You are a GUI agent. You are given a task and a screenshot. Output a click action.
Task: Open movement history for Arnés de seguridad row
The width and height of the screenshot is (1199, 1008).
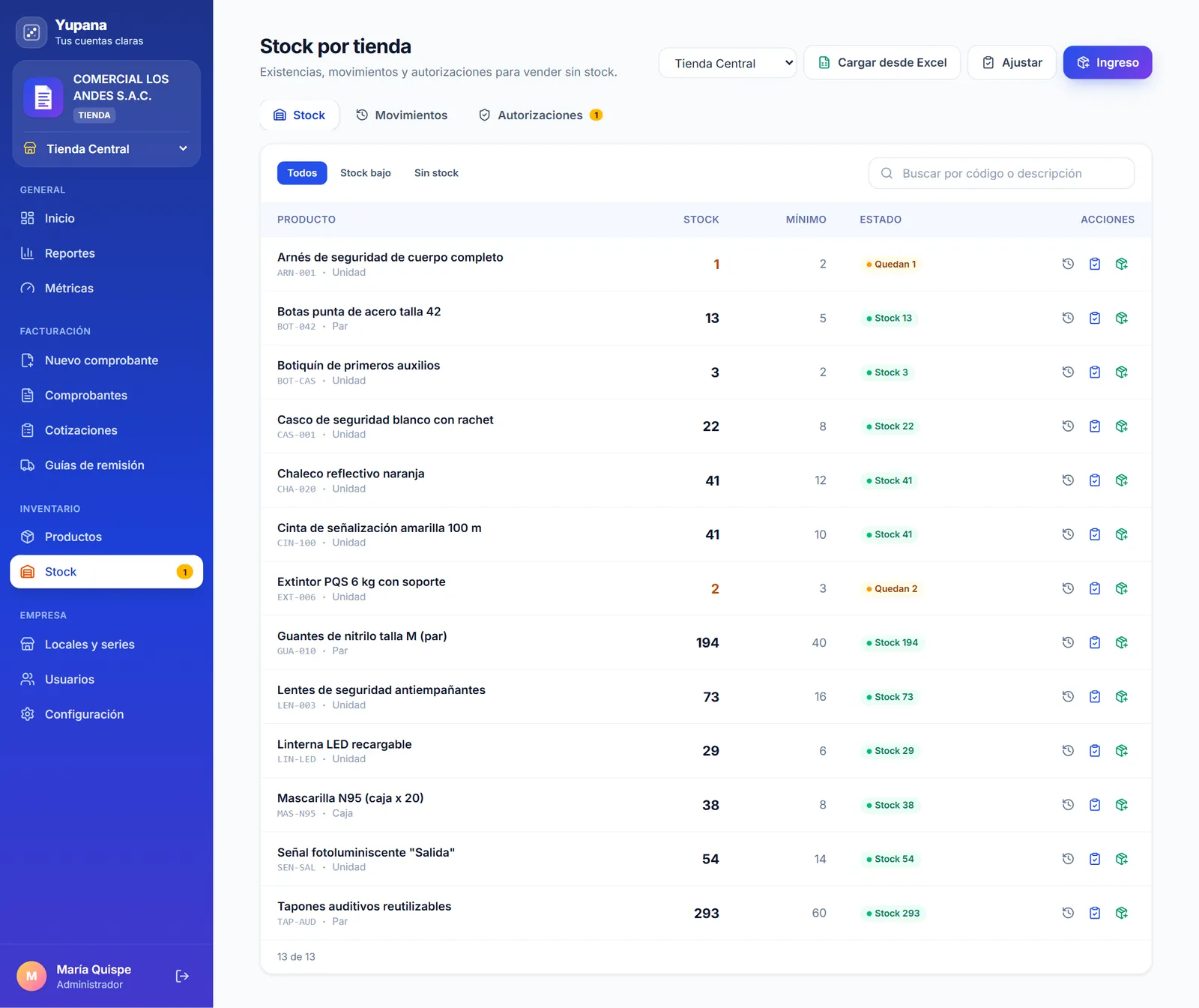coord(1068,264)
